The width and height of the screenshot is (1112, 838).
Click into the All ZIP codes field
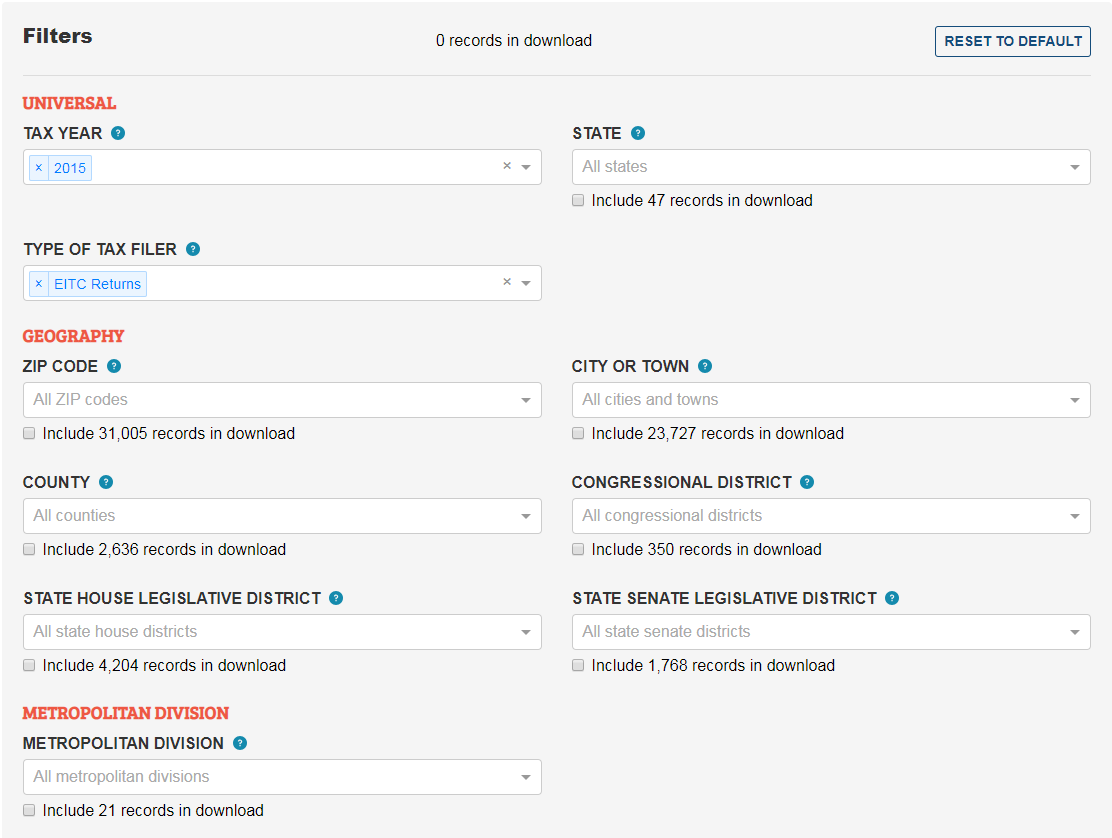tap(270, 400)
